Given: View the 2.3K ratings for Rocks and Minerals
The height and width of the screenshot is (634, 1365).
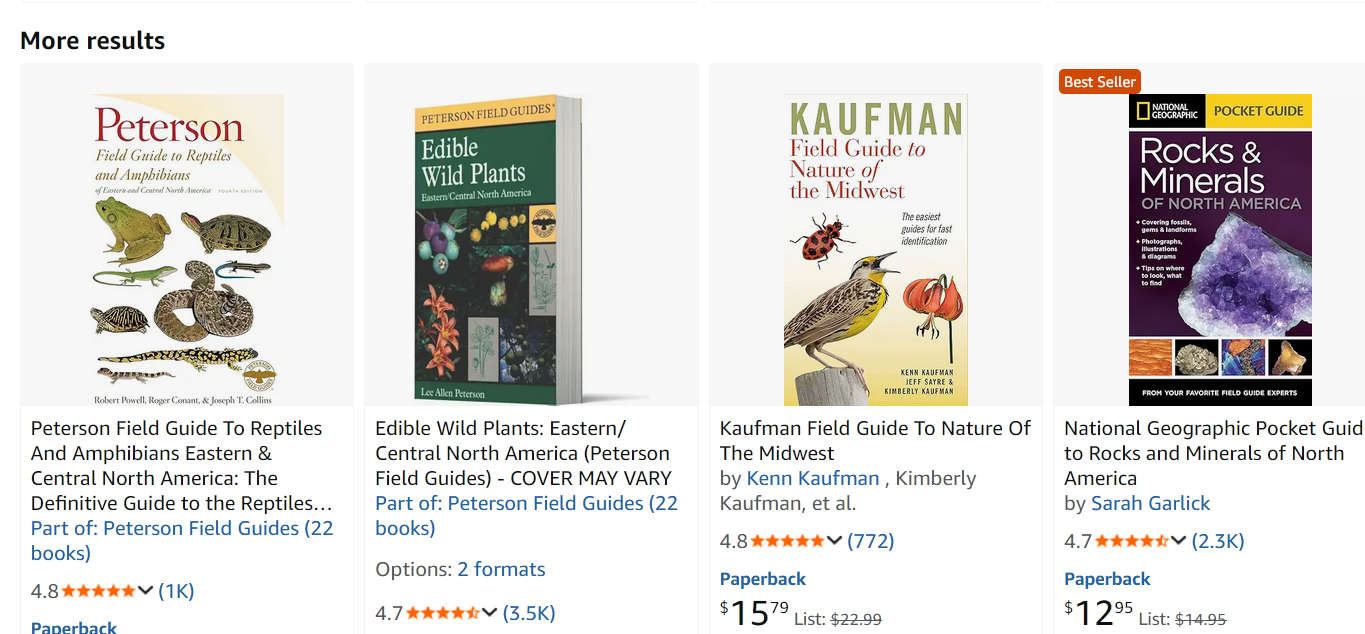Looking at the screenshot, I should 1218,541.
